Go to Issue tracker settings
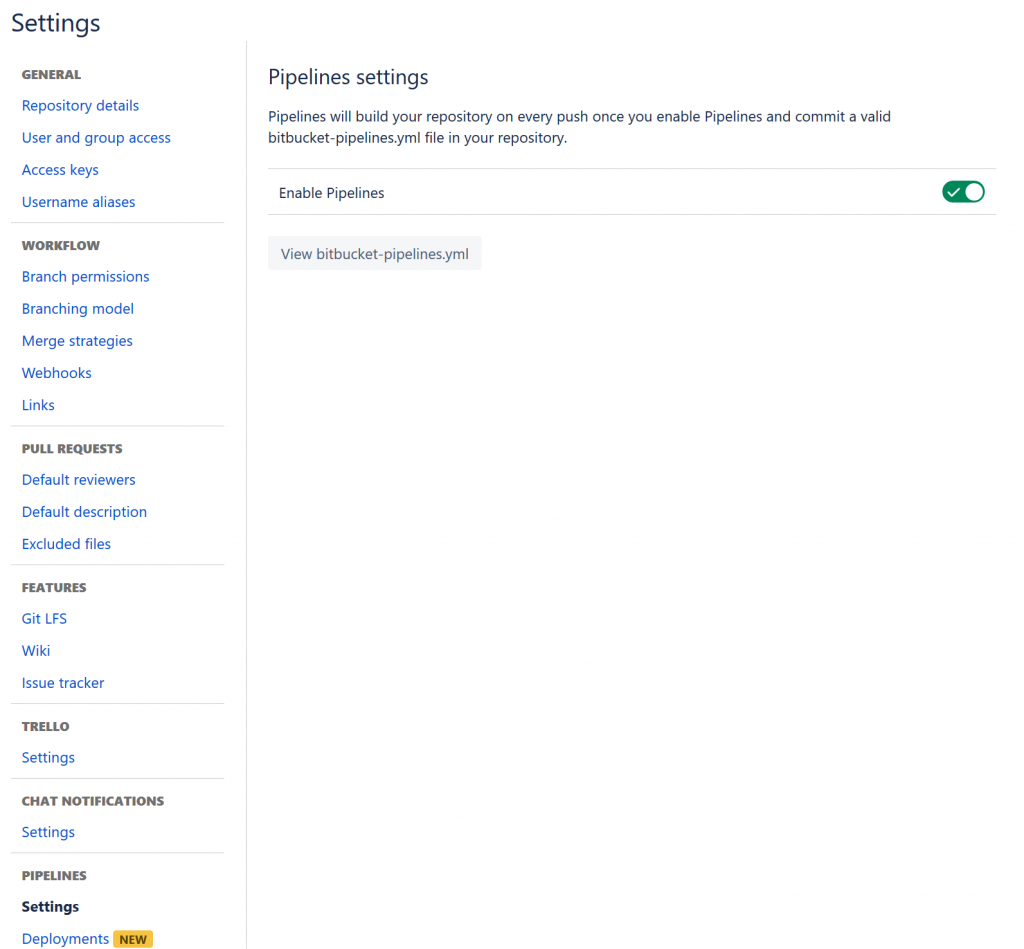Image resolution: width=1024 pixels, height=949 pixels. (x=63, y=683)
